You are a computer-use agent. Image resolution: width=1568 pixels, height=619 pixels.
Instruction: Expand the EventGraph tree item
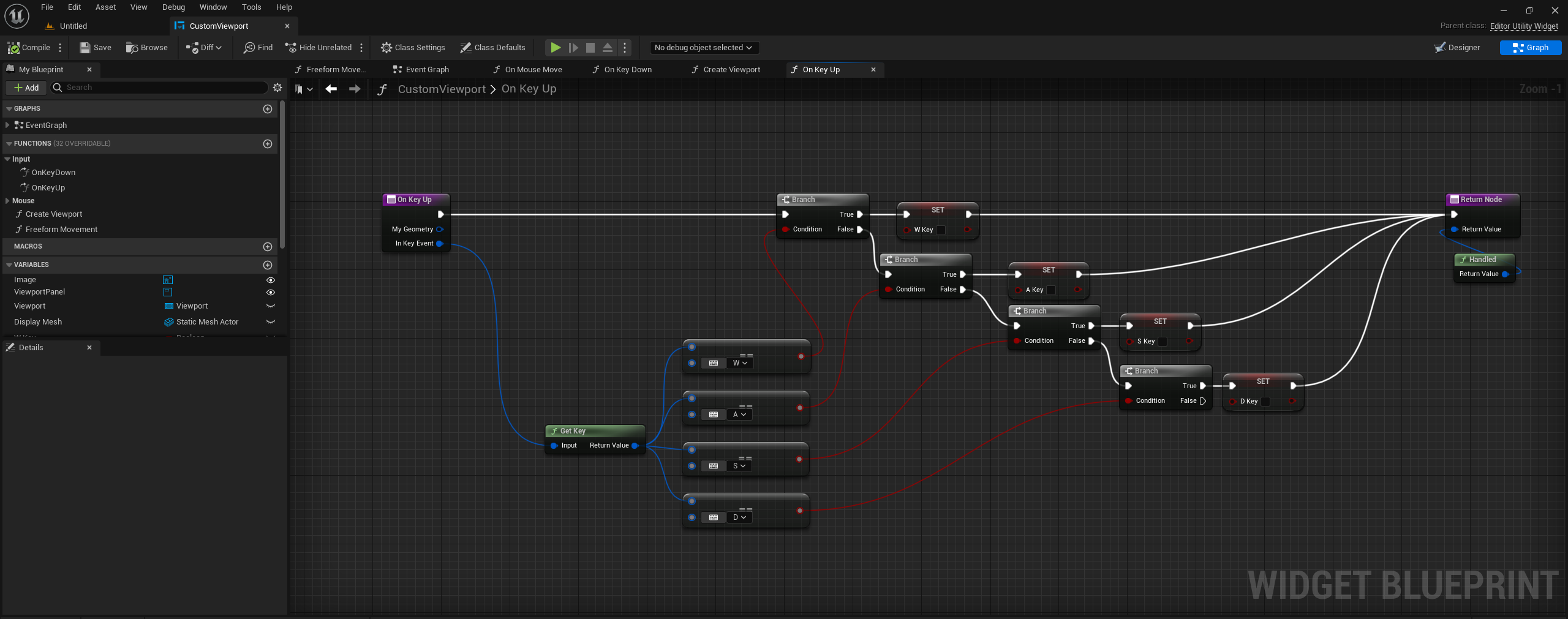[x=7, y=125]
